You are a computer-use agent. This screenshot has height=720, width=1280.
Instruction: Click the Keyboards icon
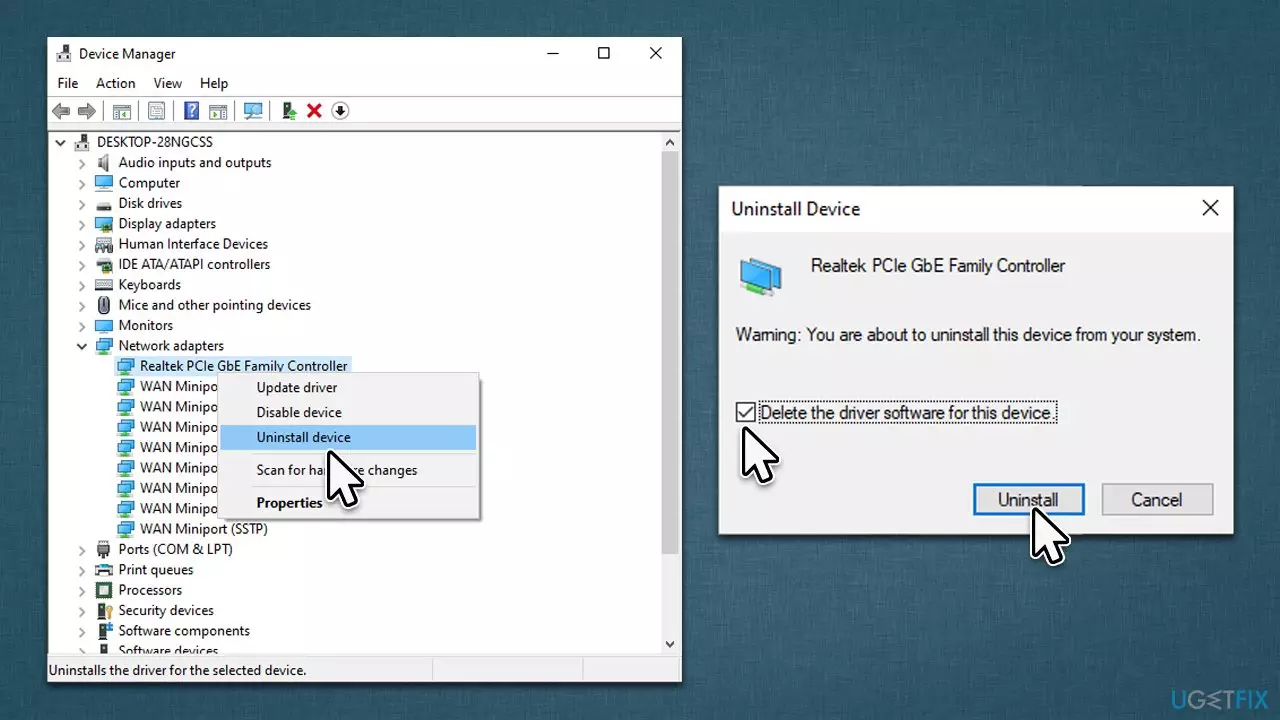click(x=104, y=285)
